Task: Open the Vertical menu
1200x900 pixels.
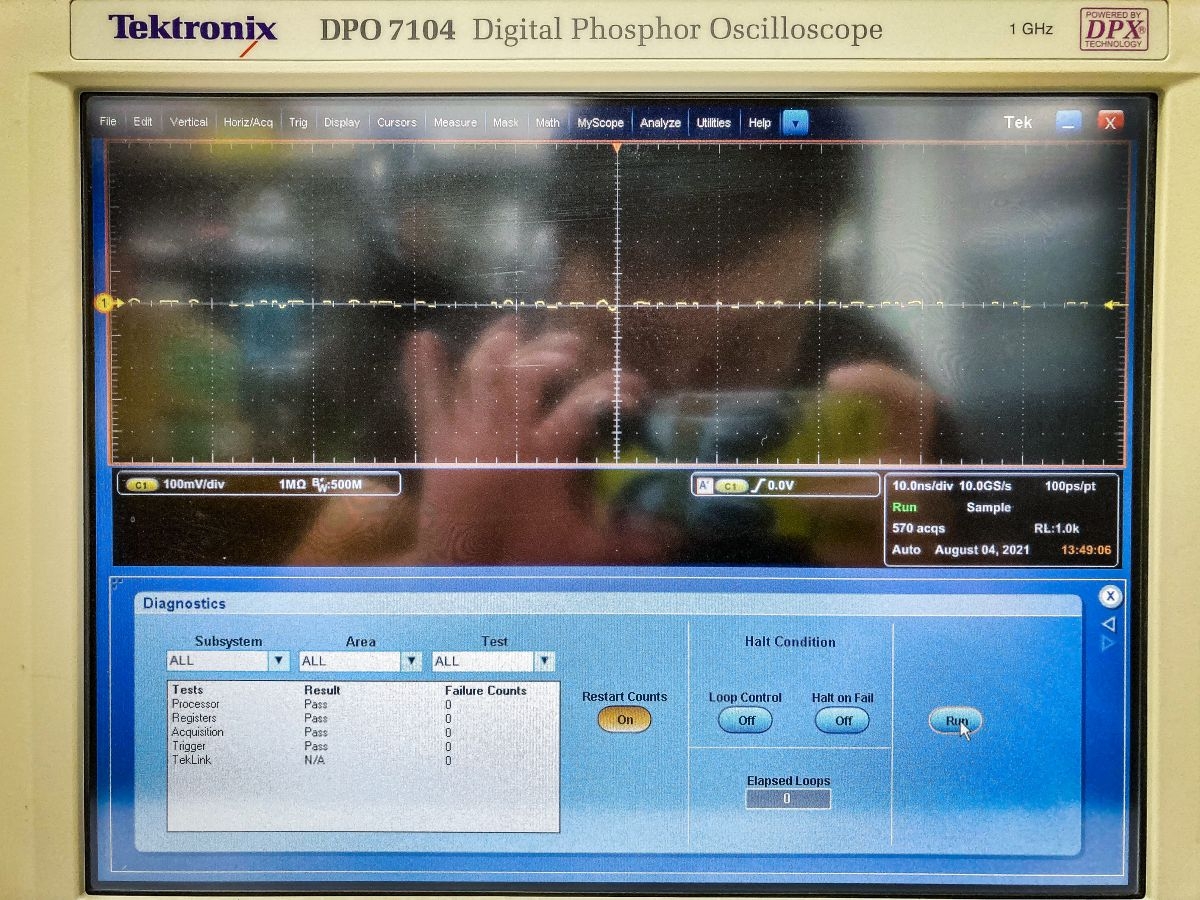Action: [x=189, y=122]
